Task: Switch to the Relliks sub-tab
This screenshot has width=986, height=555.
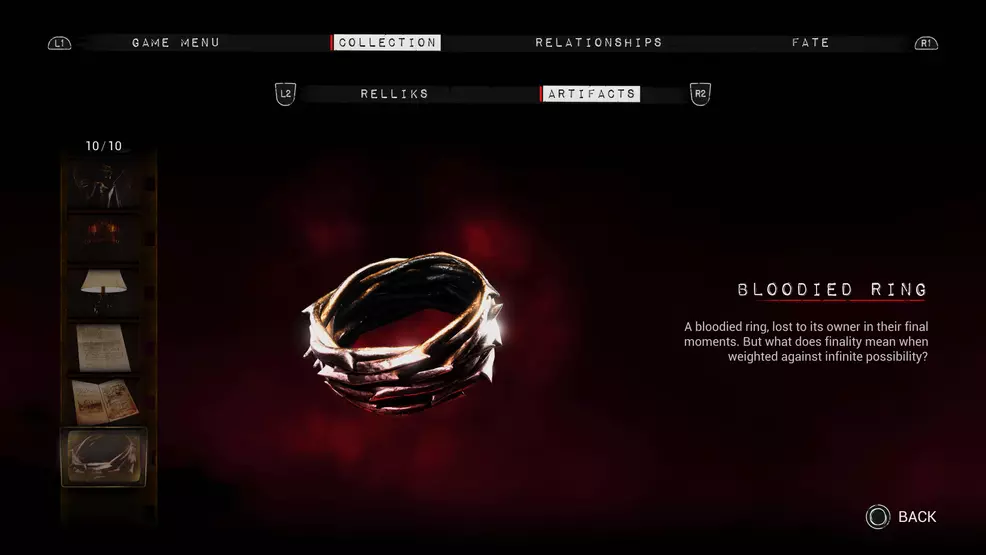Action: pos(394,94)
